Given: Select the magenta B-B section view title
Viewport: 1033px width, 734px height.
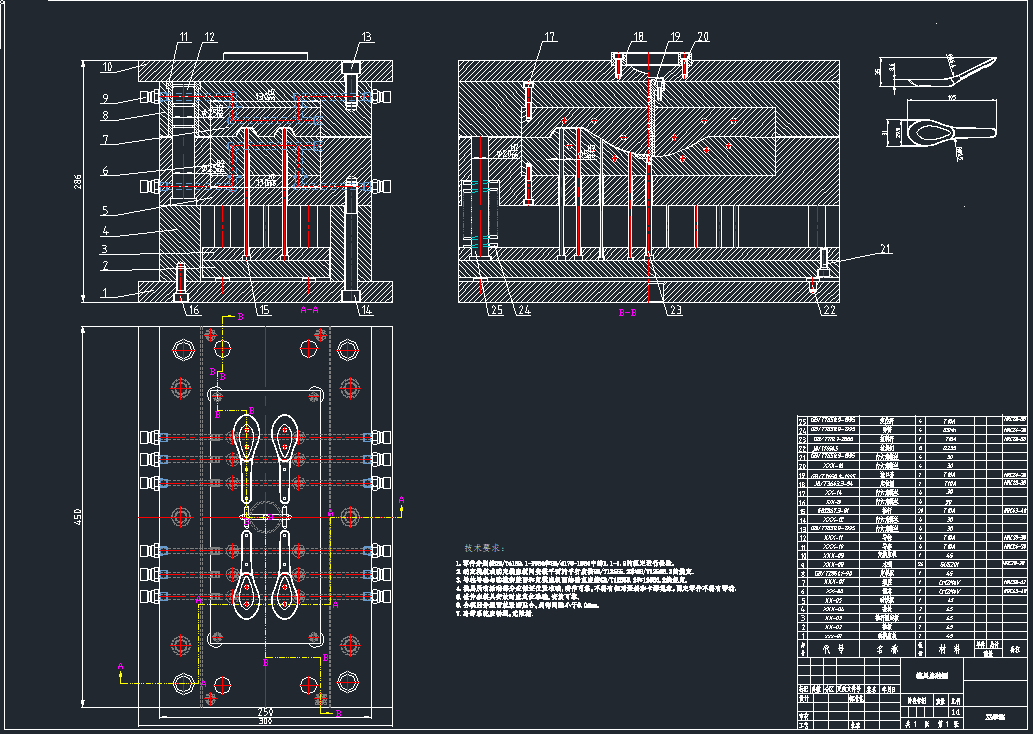Looking at the screenshot, I should coord(627,313).
